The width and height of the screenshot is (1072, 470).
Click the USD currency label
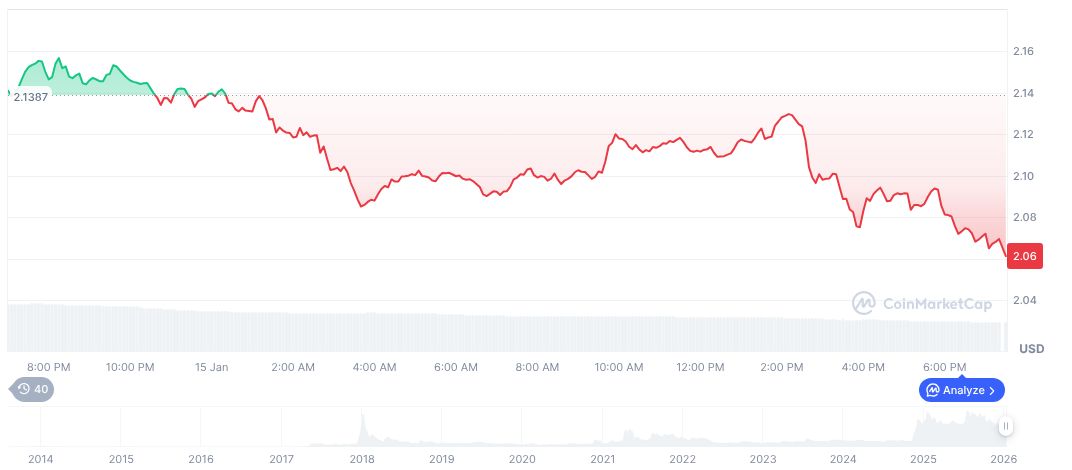pos(1031,349)
